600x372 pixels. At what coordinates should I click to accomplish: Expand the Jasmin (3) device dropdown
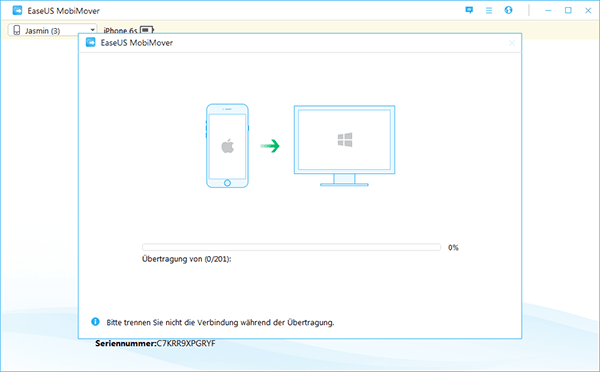52,30
